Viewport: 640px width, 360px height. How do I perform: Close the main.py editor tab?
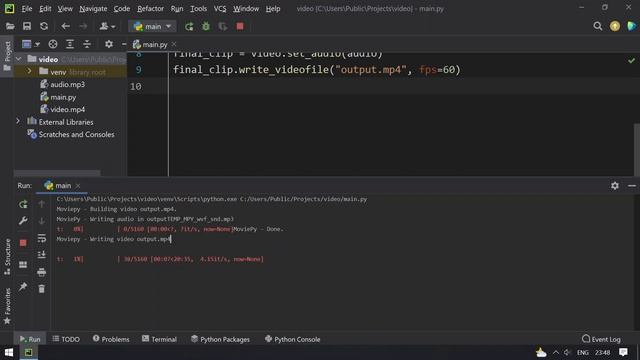pyautogui.click(x=174, y=44)
